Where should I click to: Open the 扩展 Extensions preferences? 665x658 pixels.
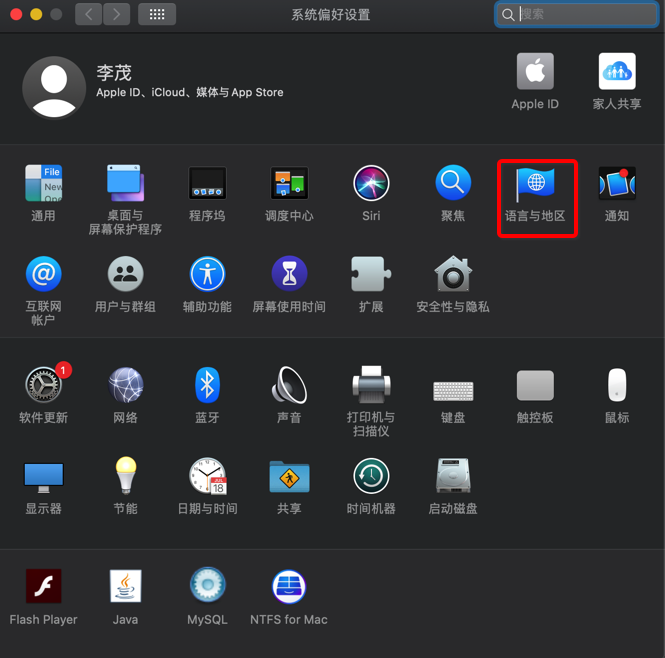(x=371, y=274)
